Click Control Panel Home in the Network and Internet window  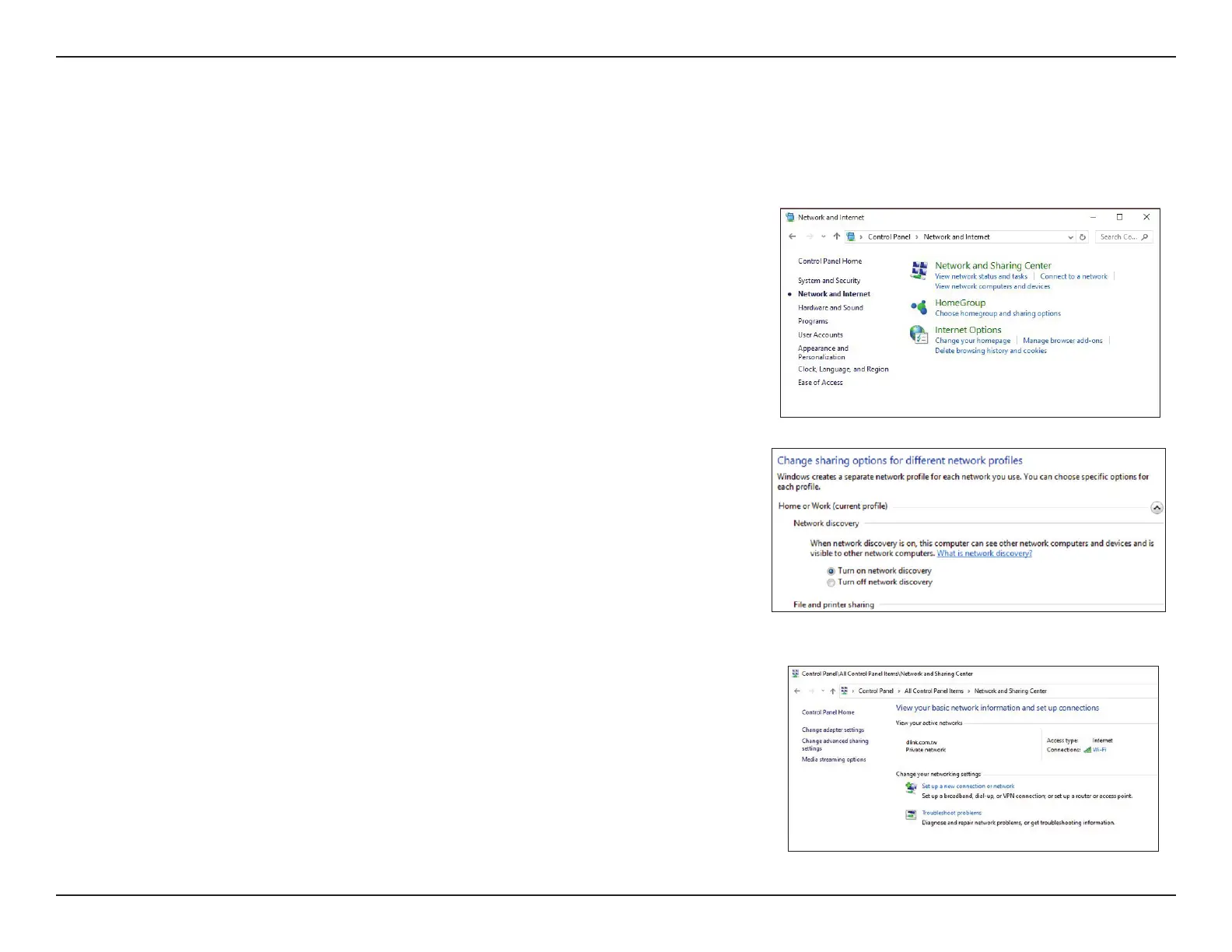[x=830, y=261]
